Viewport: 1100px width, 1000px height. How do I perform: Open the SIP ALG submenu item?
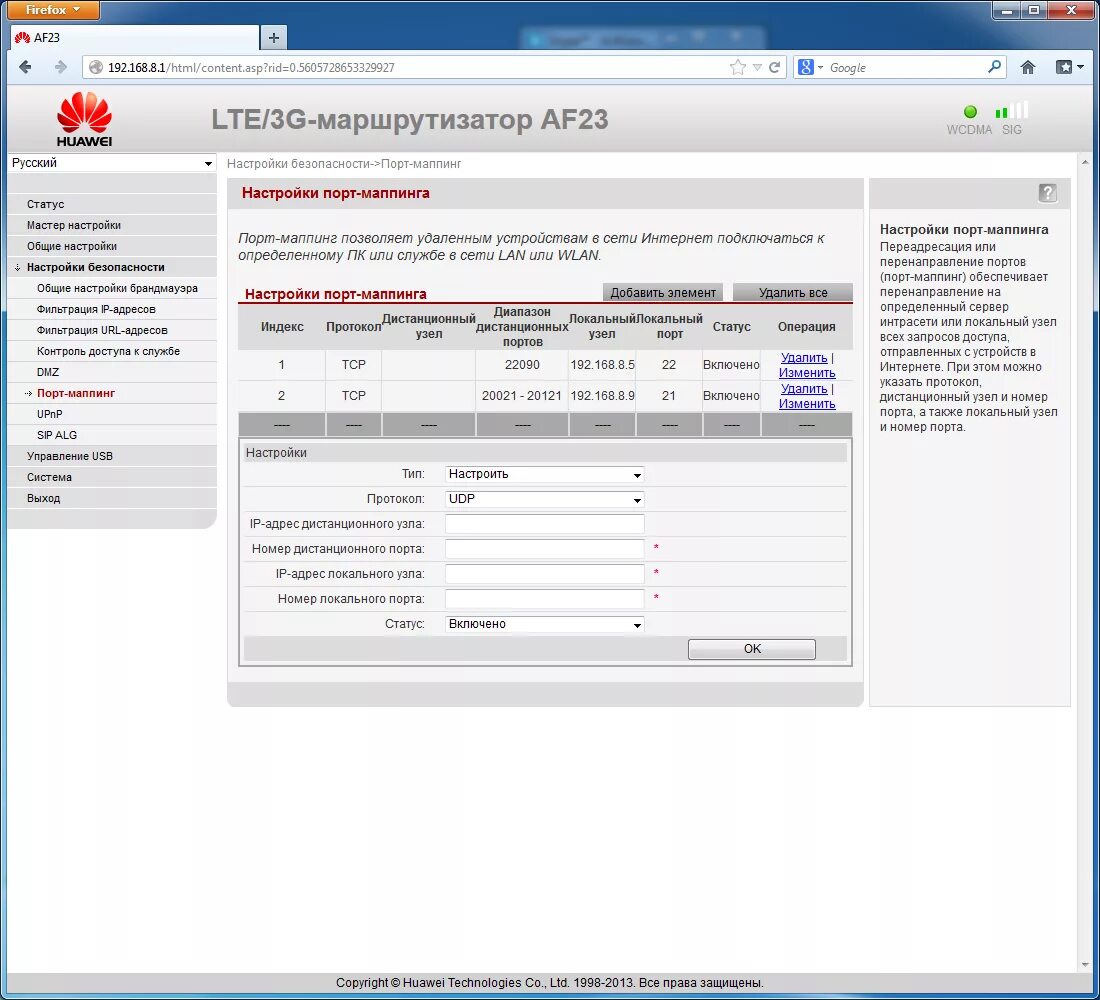coord(57,436)
